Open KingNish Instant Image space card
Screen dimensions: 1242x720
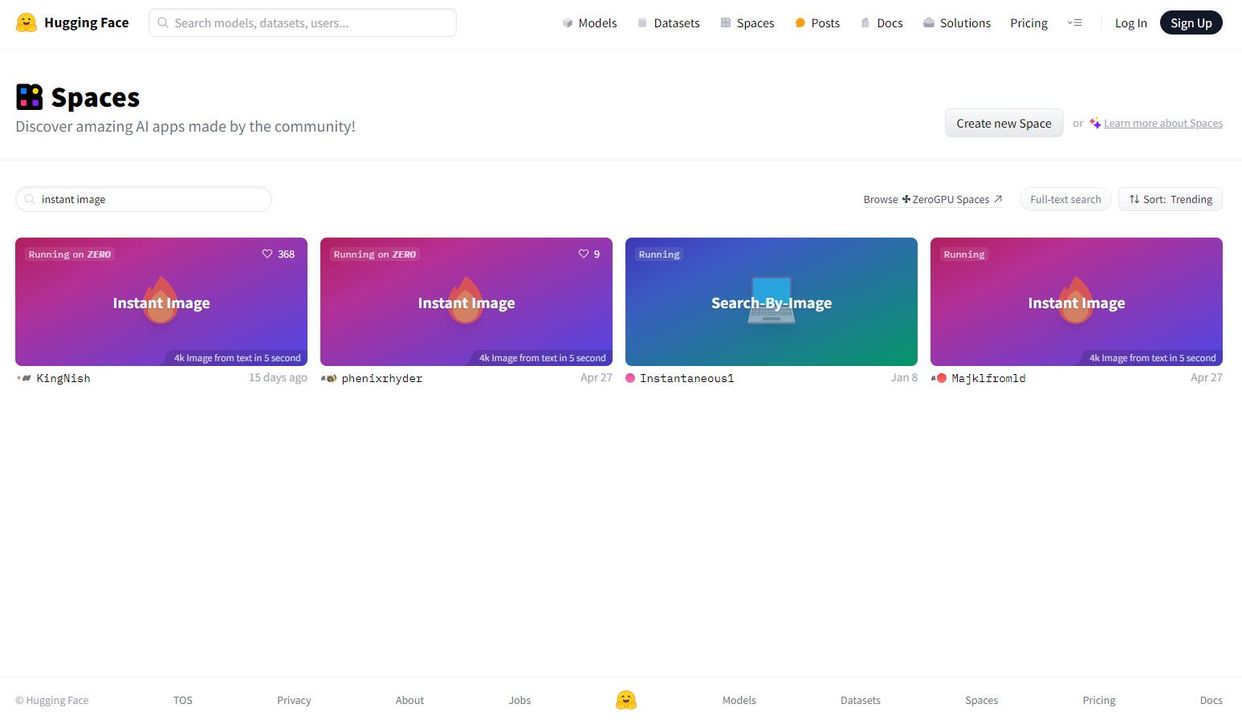point(161,302)
